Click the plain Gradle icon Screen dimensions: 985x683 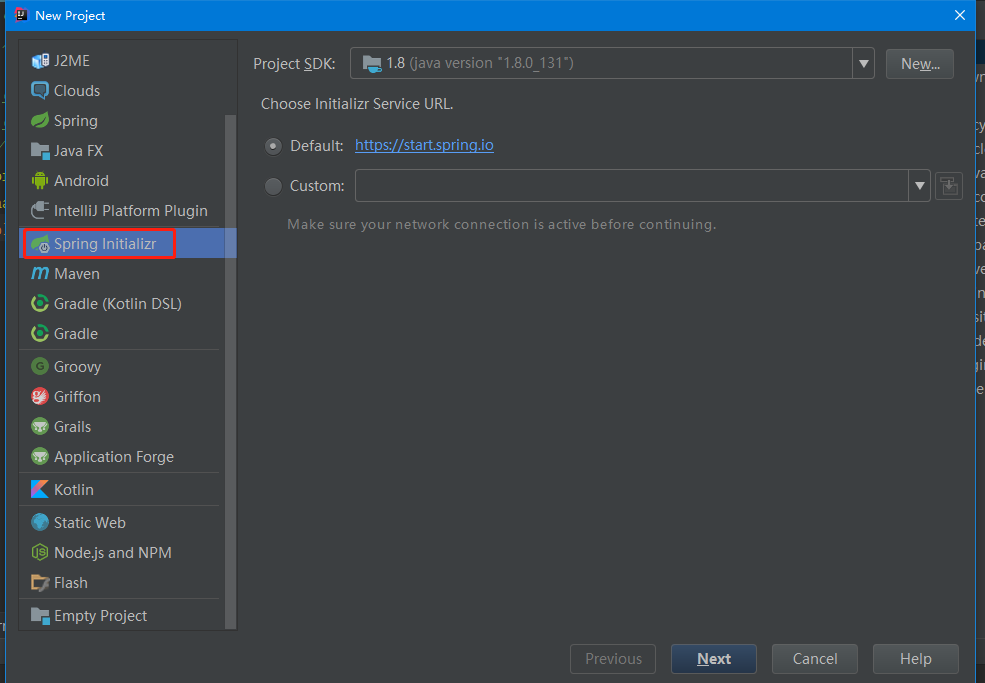tap(40, 334)
